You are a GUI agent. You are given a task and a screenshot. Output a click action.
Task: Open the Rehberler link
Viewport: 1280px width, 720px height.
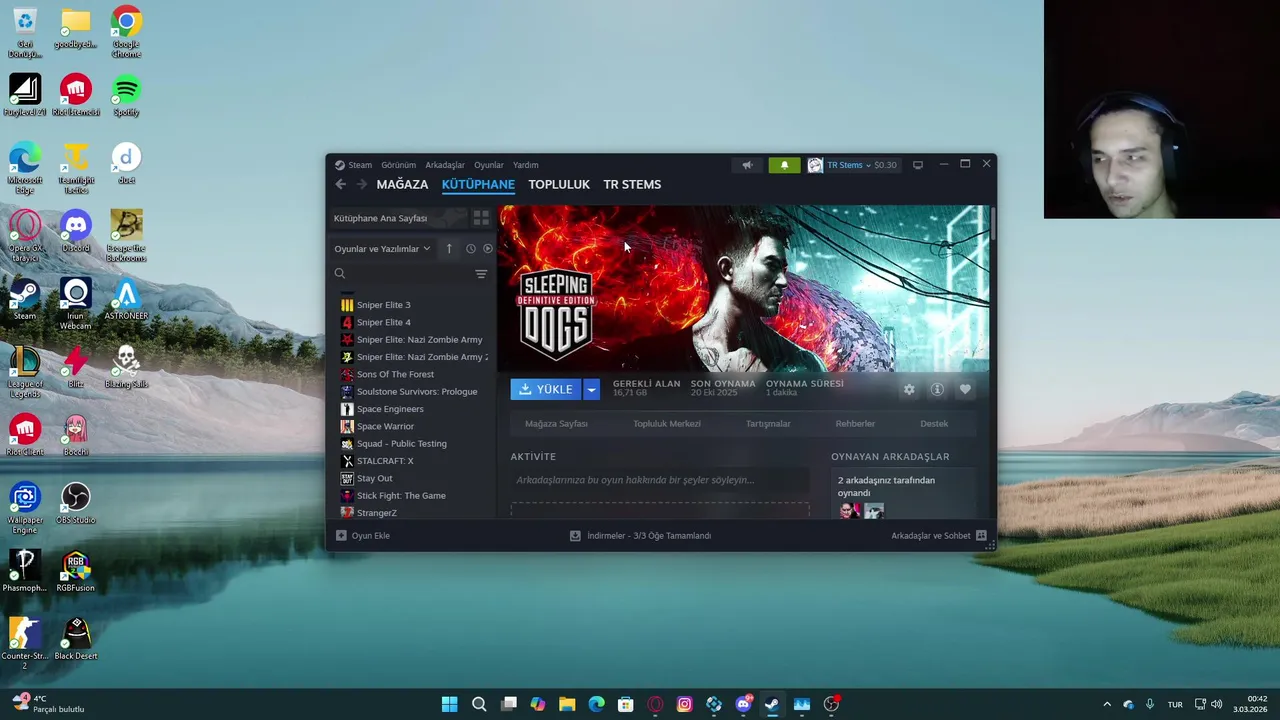pos(855,424)
